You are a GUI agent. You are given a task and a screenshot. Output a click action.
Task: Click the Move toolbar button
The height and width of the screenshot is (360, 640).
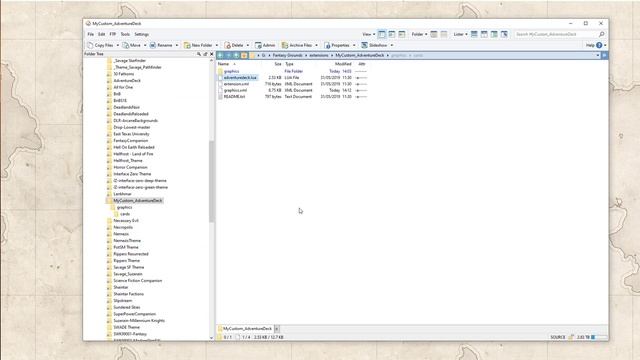[131, 45]
